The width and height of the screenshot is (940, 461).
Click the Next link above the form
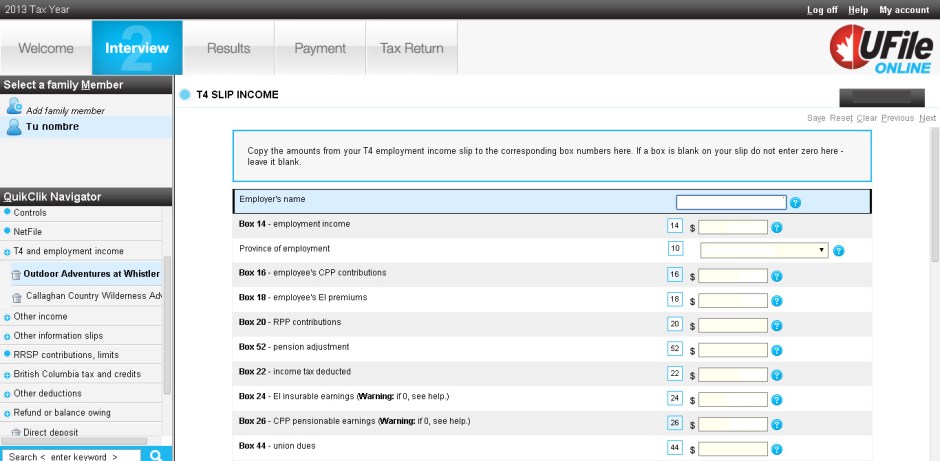pyautogui.click(x=927, y=118)
